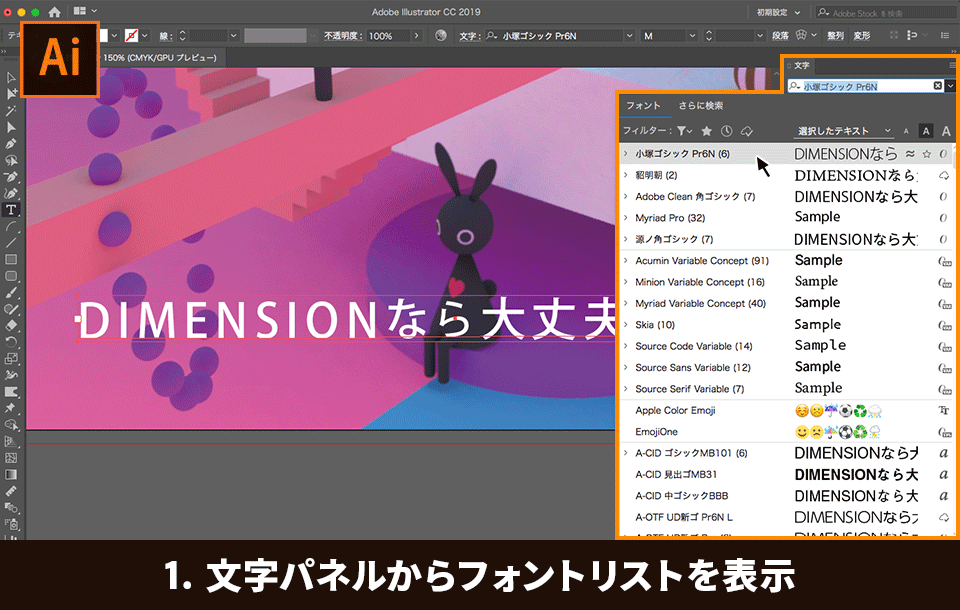
Task: Adjust the 線 stroke weight stepper
Action: pos(182,36)
